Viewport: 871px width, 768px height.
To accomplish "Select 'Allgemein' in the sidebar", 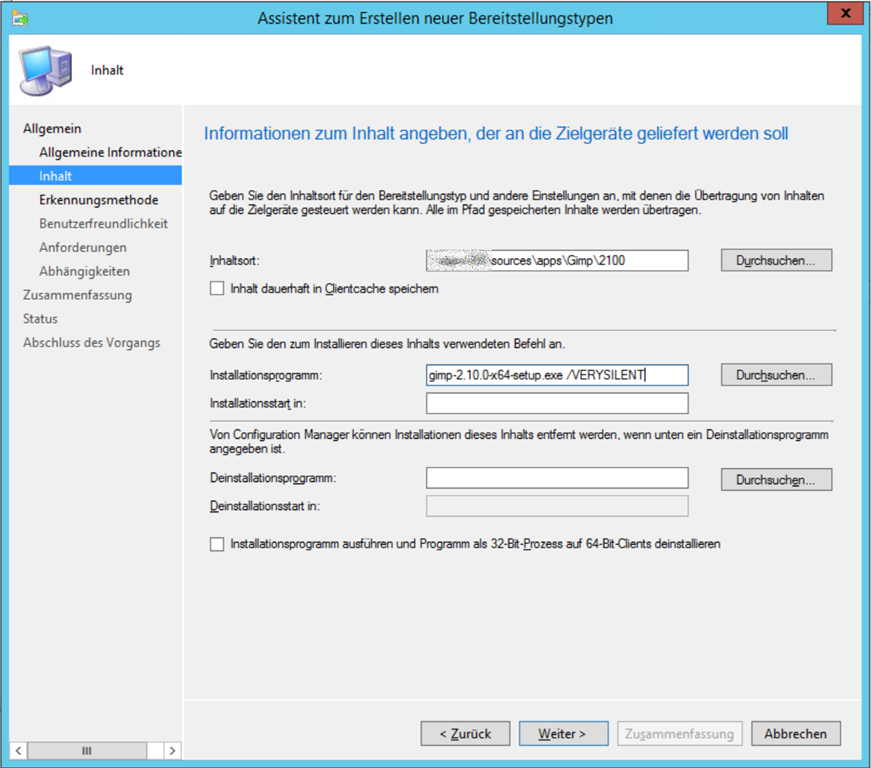I will pos(52,128).
